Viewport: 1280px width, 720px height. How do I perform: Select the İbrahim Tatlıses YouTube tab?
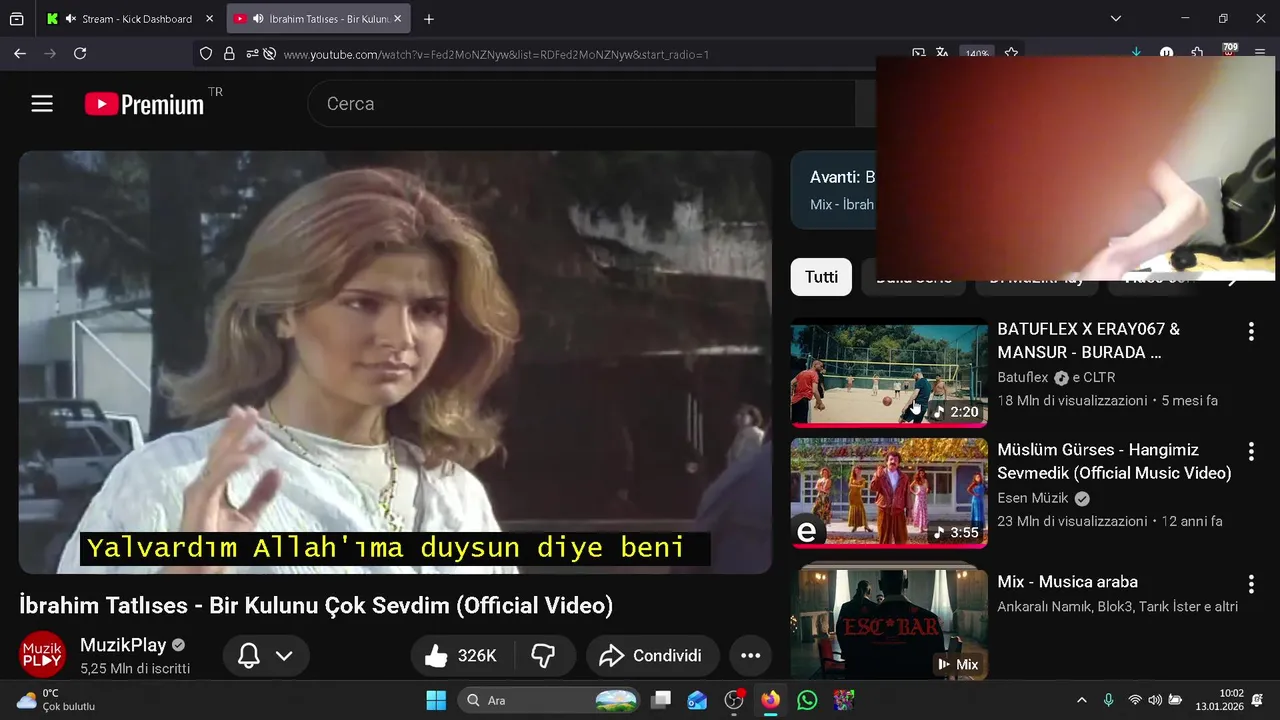318,19
